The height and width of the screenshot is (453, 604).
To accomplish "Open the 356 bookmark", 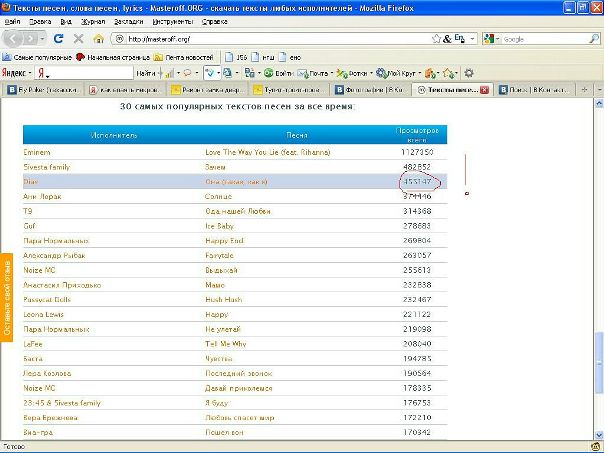I will point(236,57).
